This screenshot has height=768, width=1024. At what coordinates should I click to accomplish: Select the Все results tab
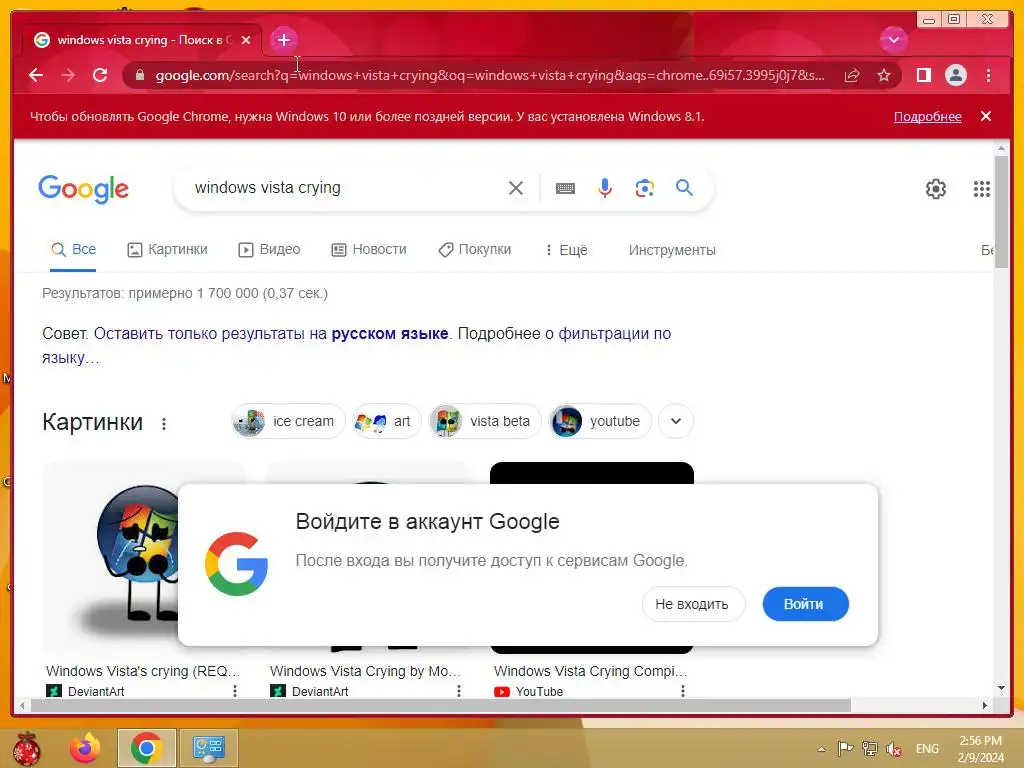point(74,249)
